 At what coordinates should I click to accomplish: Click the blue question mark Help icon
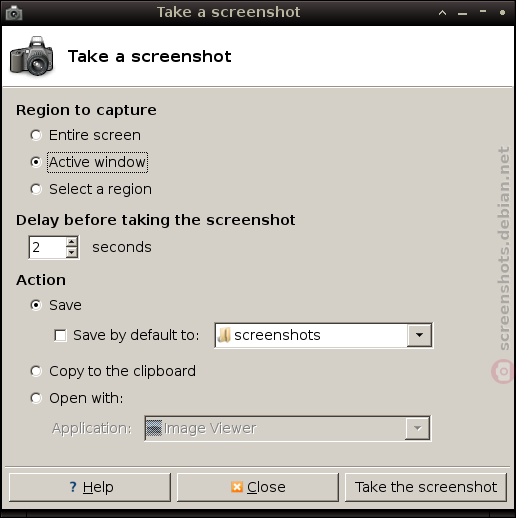(73, 487)
